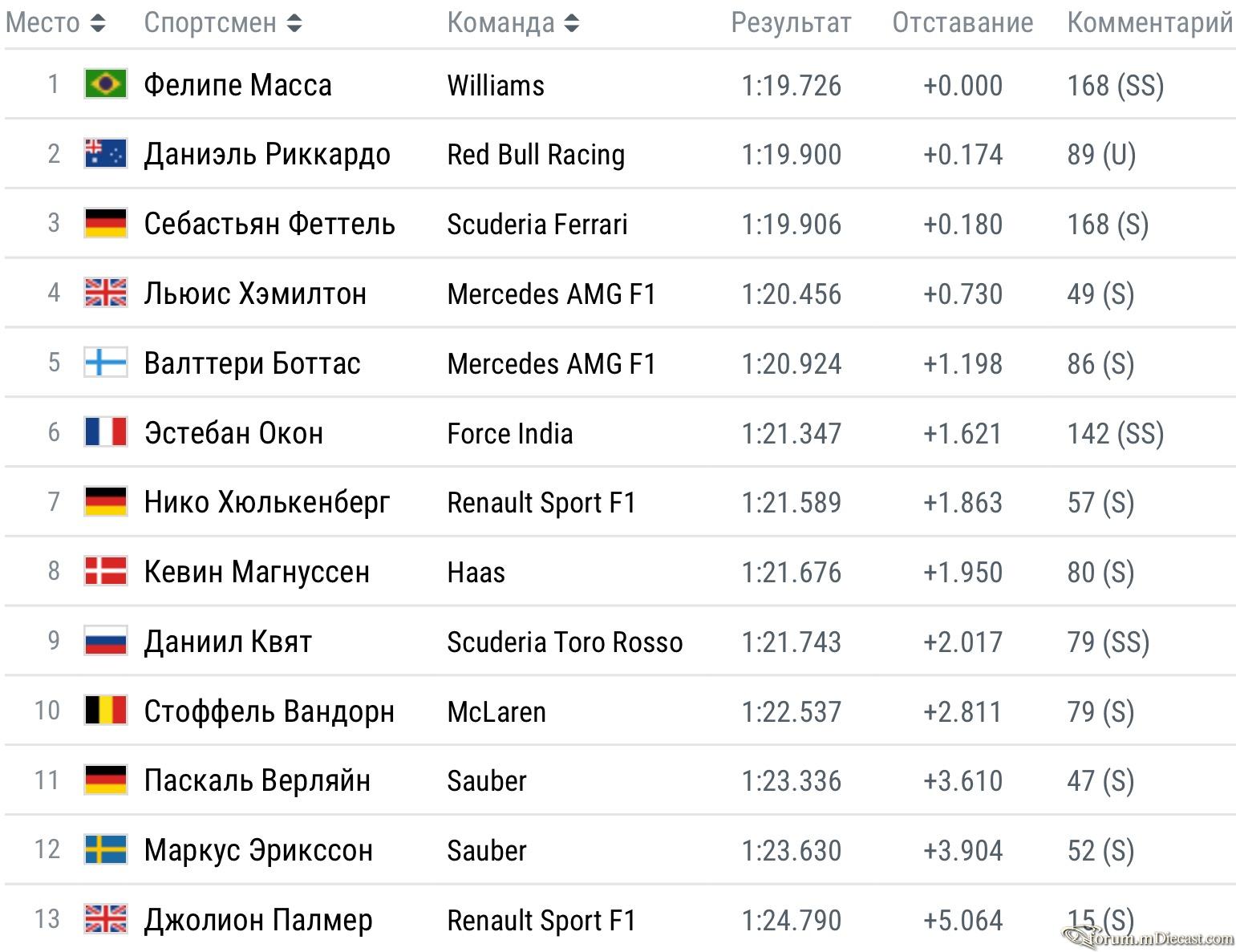Click the Russian flag next to Даниил Квят
Image resolution: width=1236 pixels, height=952 pixels.
pos(106,641)
